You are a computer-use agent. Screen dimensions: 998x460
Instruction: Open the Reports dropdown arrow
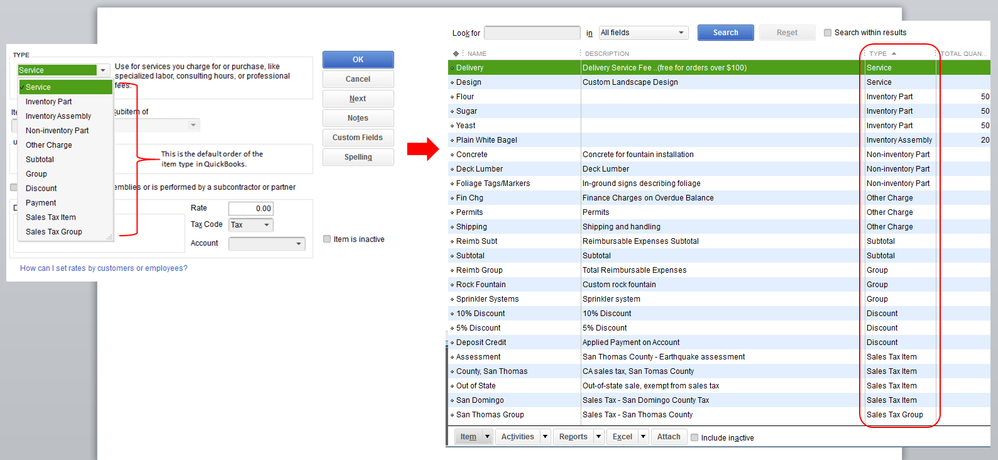[x=598, y=437]
